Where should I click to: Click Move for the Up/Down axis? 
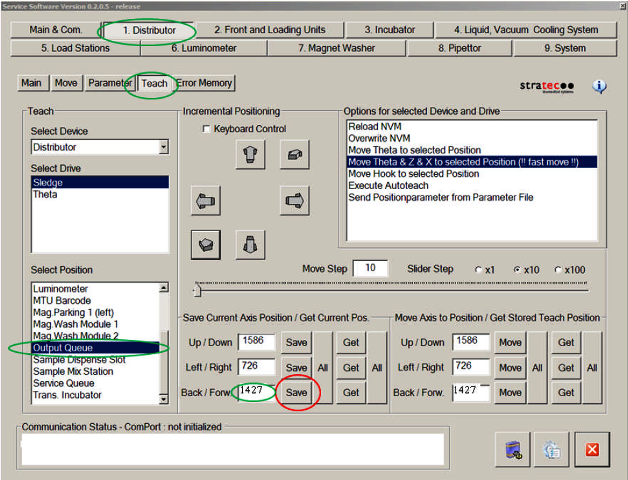click(510, 342)
